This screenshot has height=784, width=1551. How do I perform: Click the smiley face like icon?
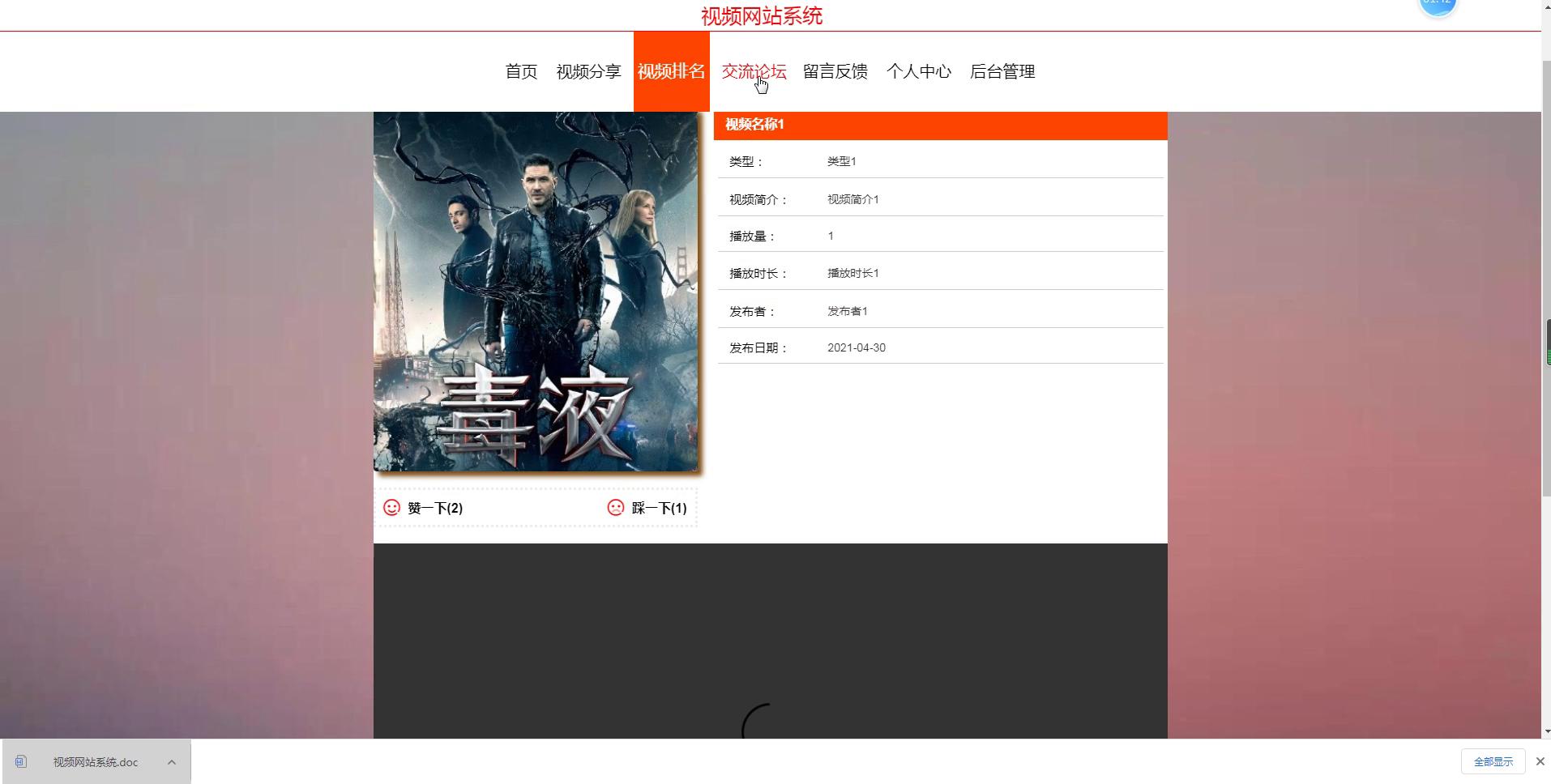(391, 508)
